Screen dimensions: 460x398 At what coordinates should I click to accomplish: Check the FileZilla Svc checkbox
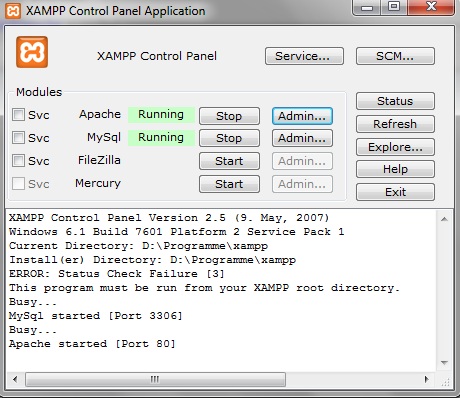(18, 160)
